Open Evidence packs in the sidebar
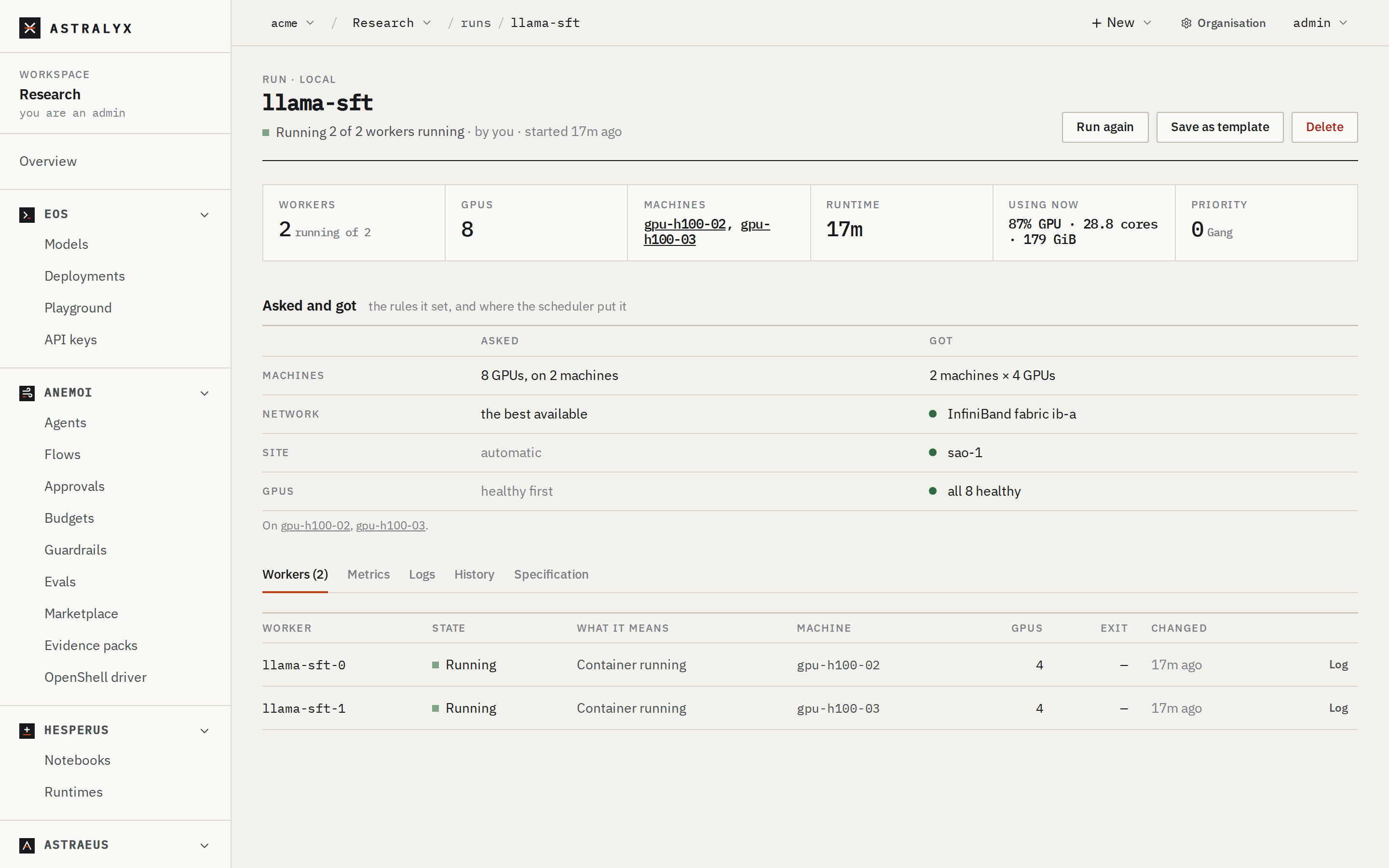 [x=91, y=646]
